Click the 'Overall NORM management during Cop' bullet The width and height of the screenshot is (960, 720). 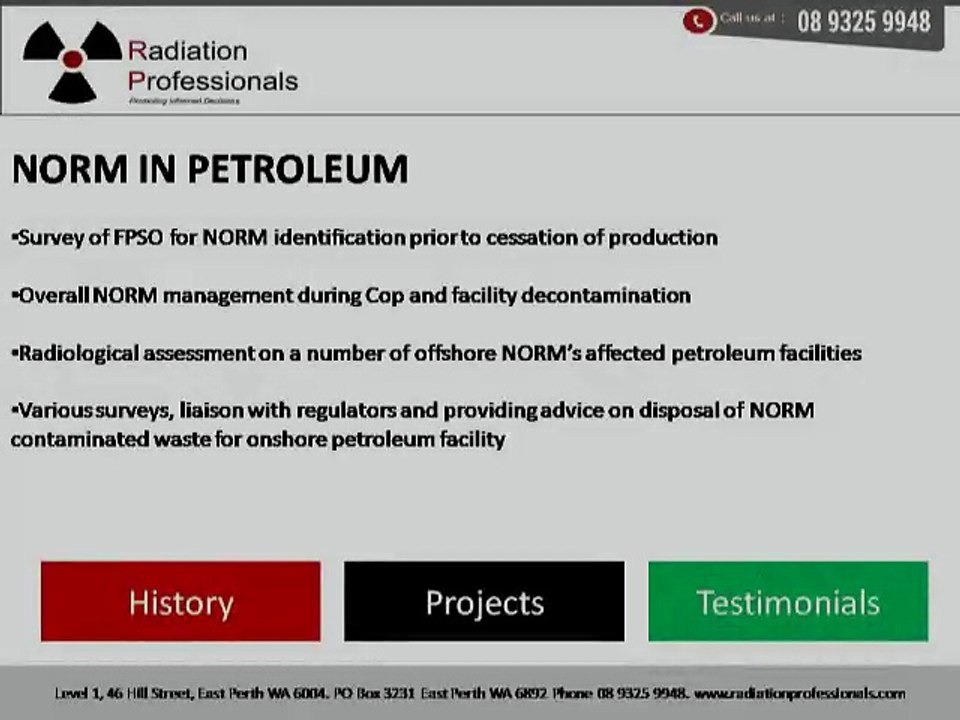tap(351, 296)
